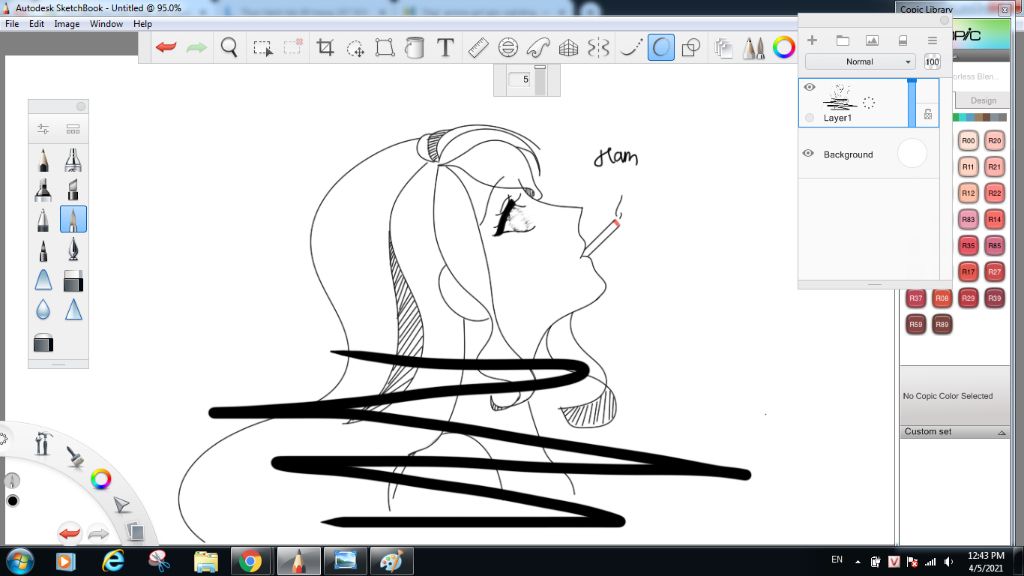Open the Brush Palette toolbar icon

tap(753, 48)
